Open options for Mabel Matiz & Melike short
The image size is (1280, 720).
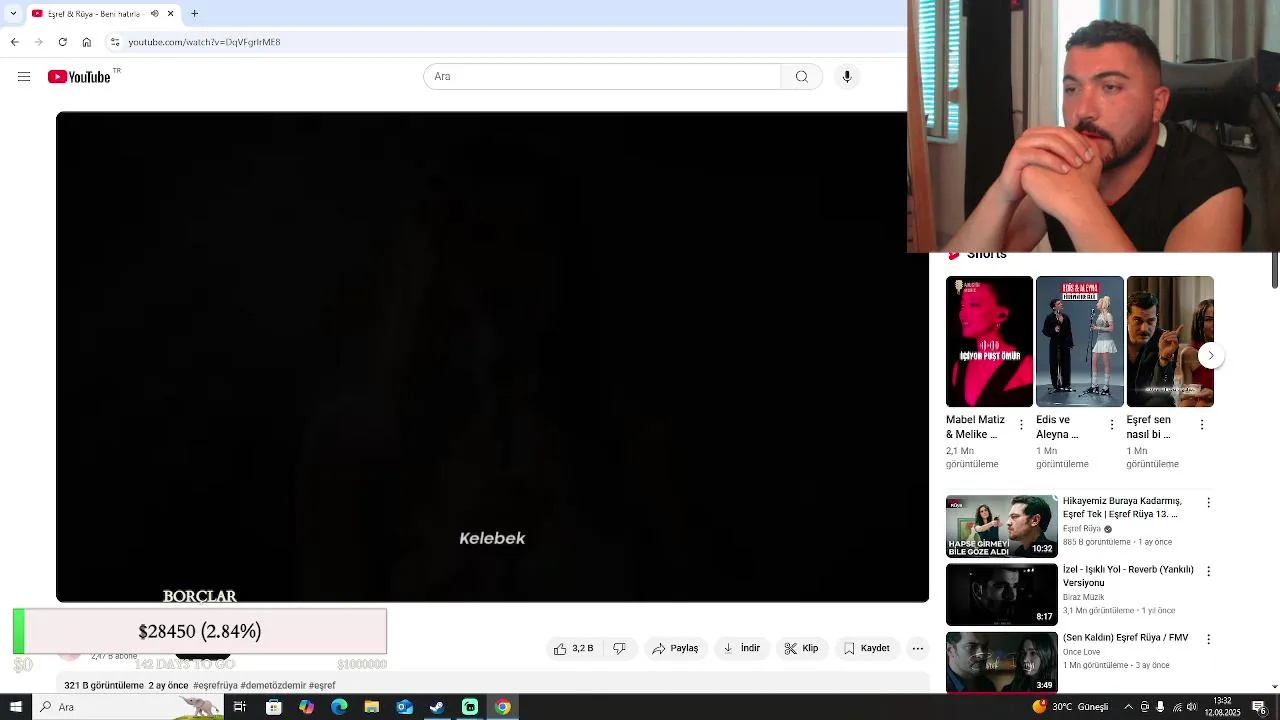[x=1021, y=425]
